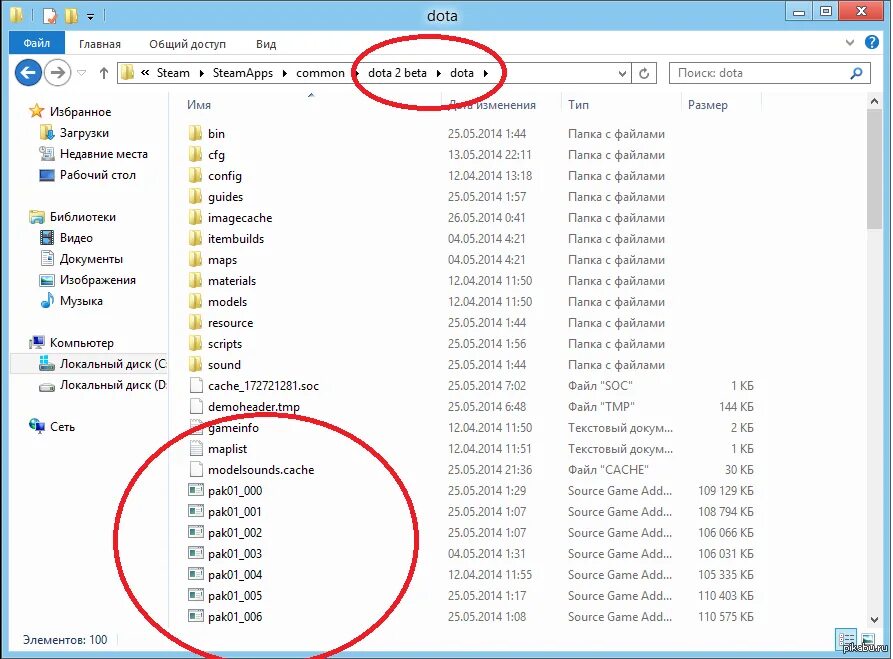
Task: Expand the ribbon with the chevron
Action: click(x=850, y=42)
